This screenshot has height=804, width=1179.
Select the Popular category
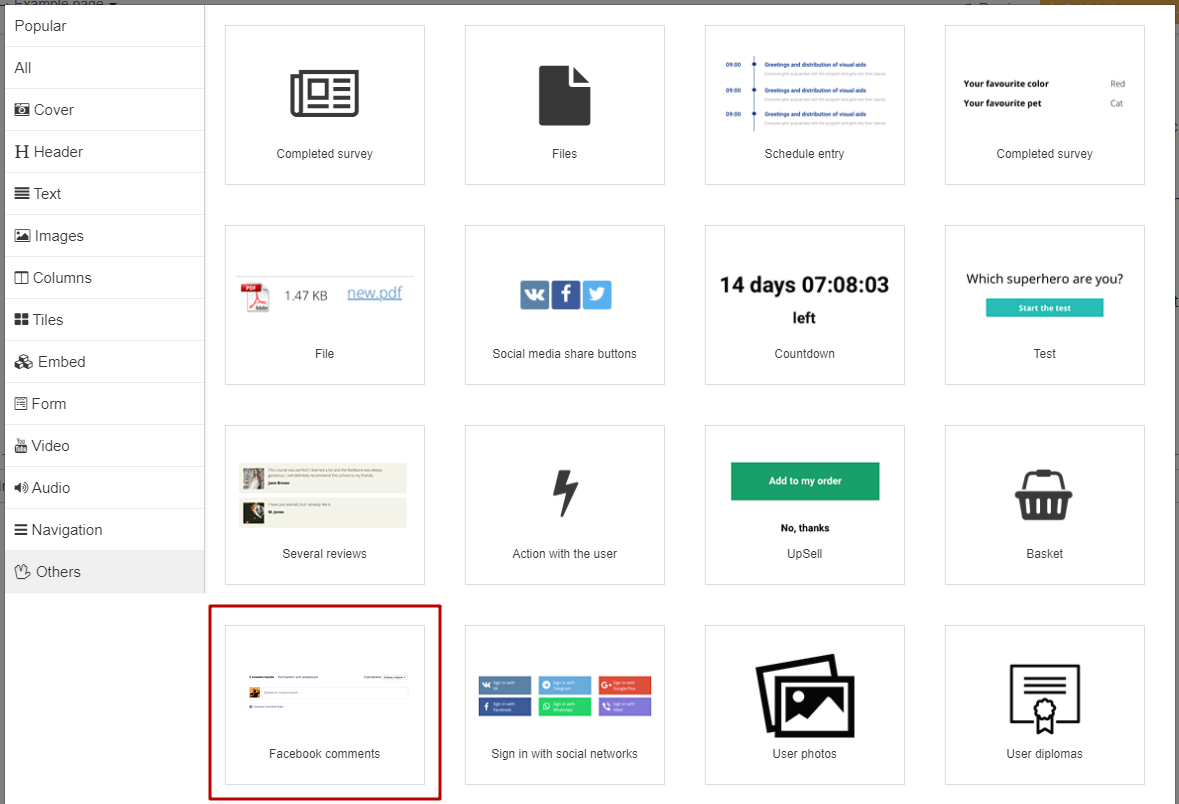(x=105, y=26)
